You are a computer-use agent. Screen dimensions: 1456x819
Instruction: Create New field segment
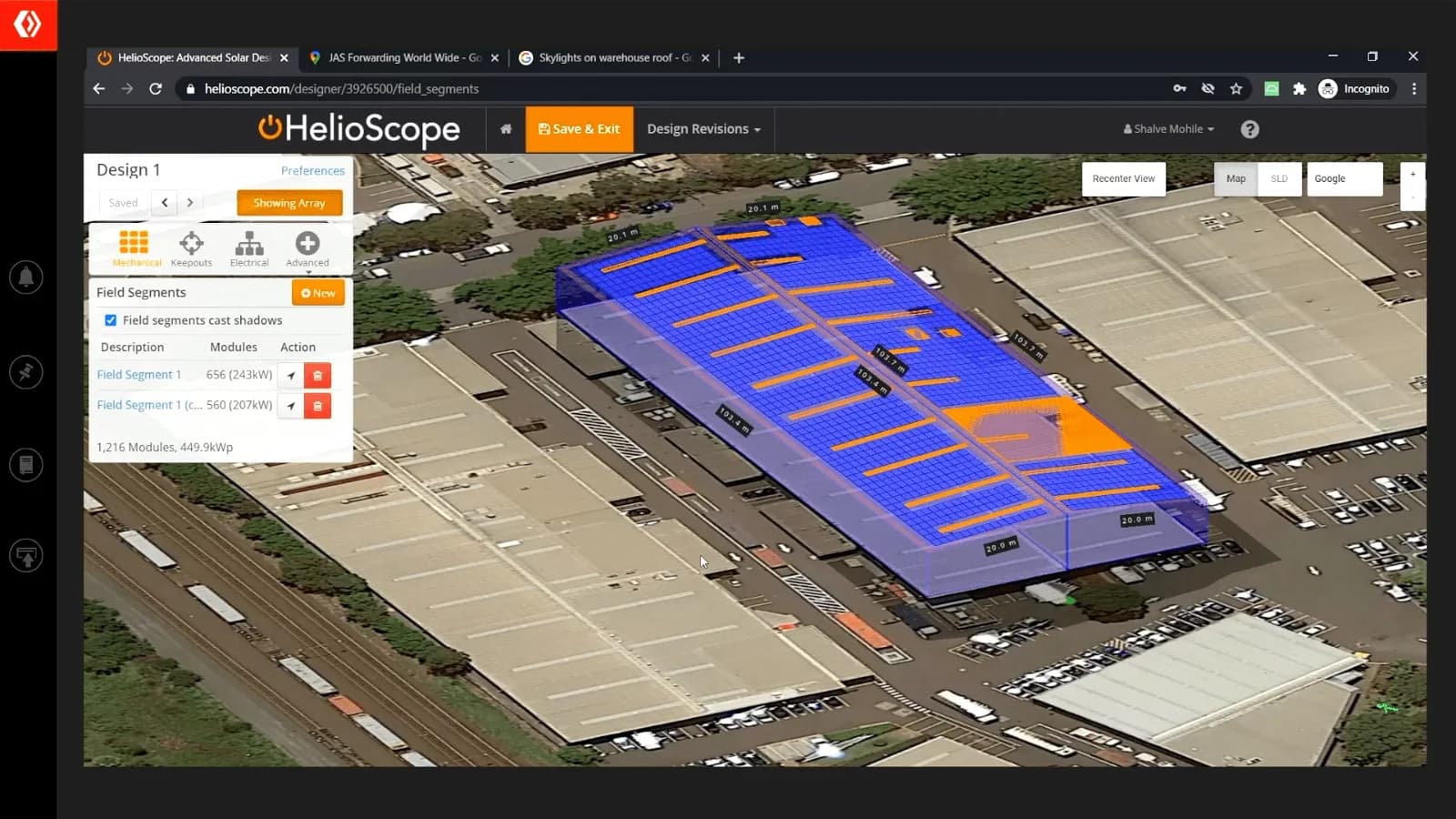pyautogui.click(x=318, y=293)
